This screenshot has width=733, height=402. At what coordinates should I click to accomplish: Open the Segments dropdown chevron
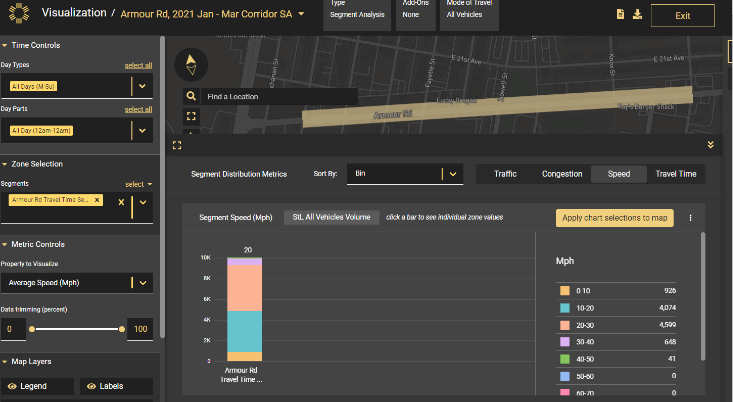(x=143, y=202)
